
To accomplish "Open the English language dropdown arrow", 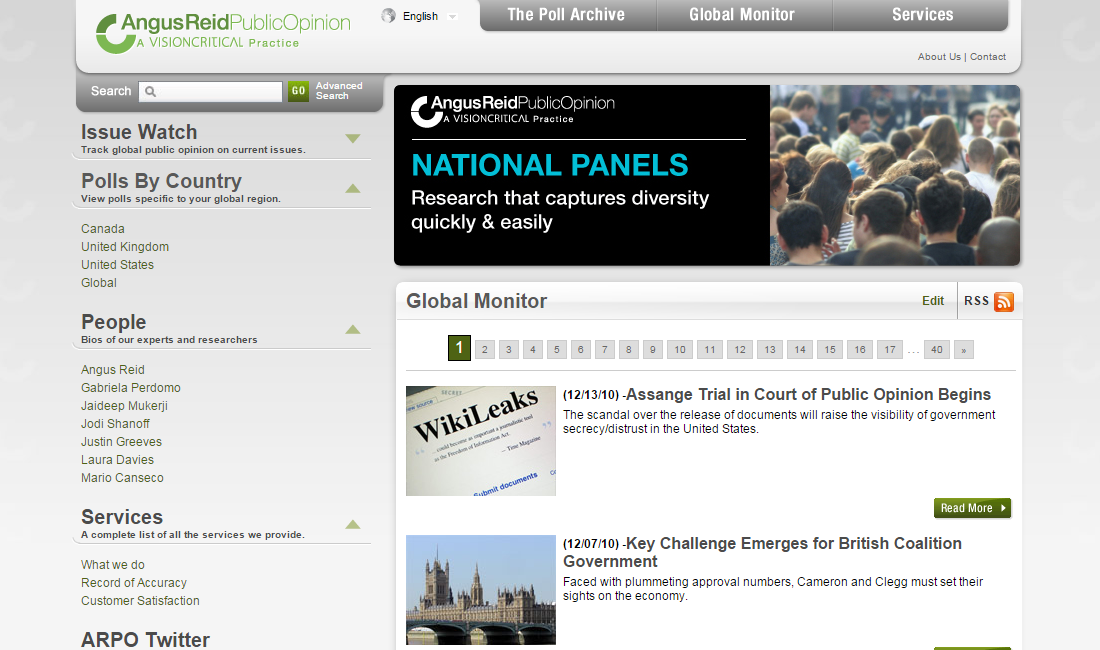I will point(452,17).
